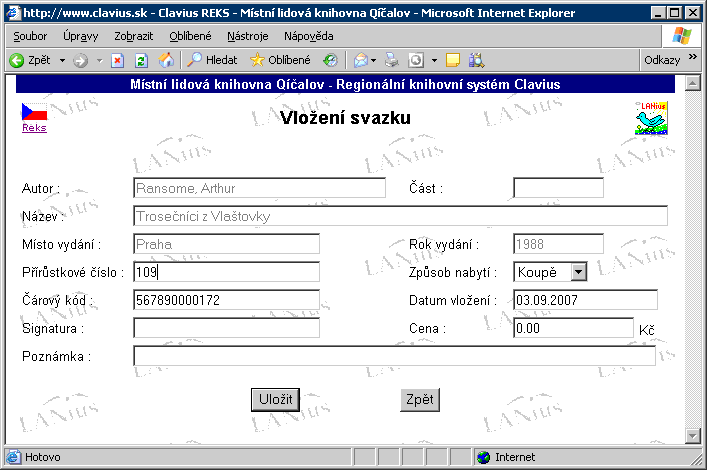This screenshot has width=707, height=470.
Task: Open the Způsob nabytí dropdown showing Koupě
Action: [x=550, y=272]
